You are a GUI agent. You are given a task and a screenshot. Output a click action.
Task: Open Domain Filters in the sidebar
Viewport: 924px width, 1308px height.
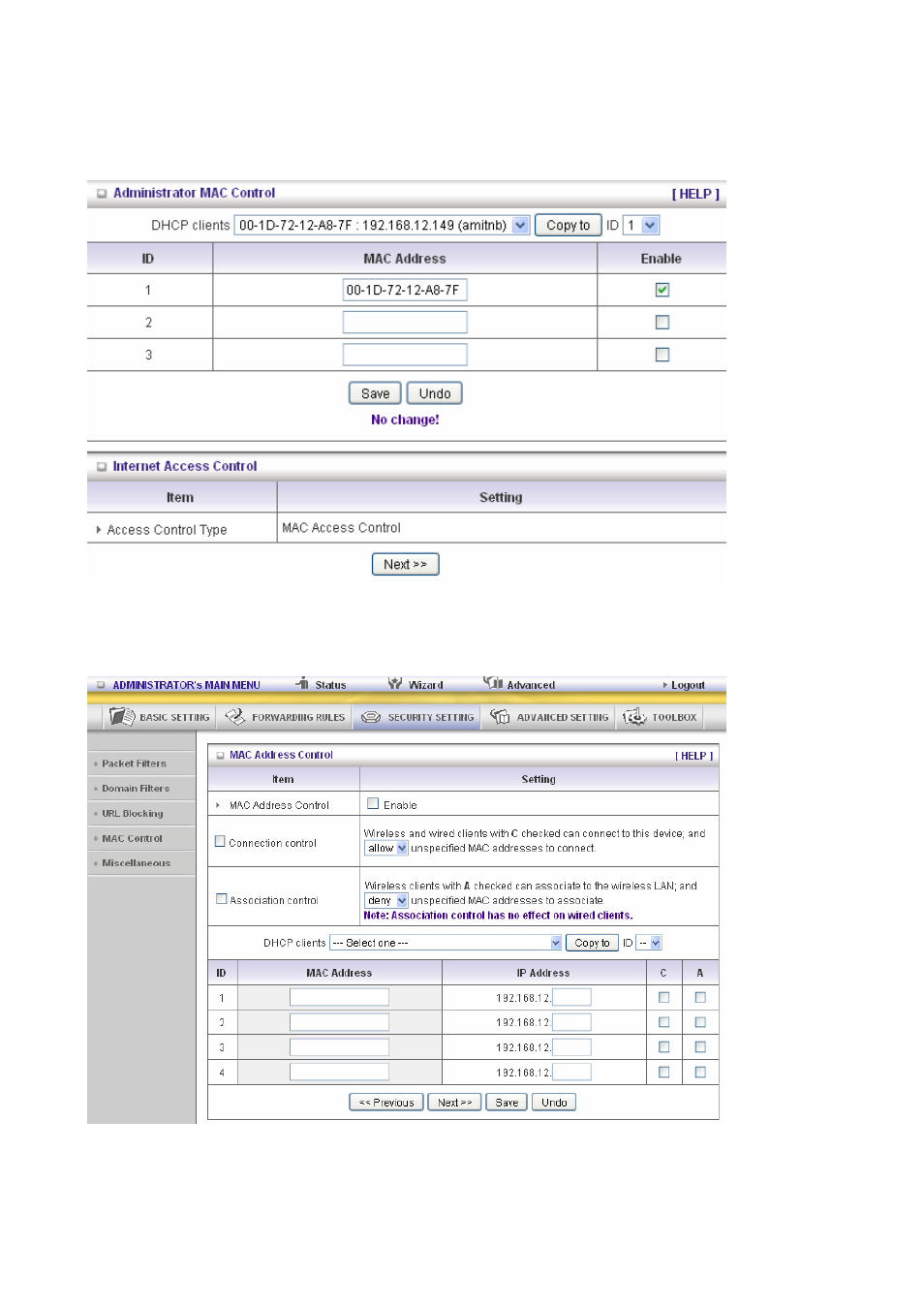pos(136,789)
